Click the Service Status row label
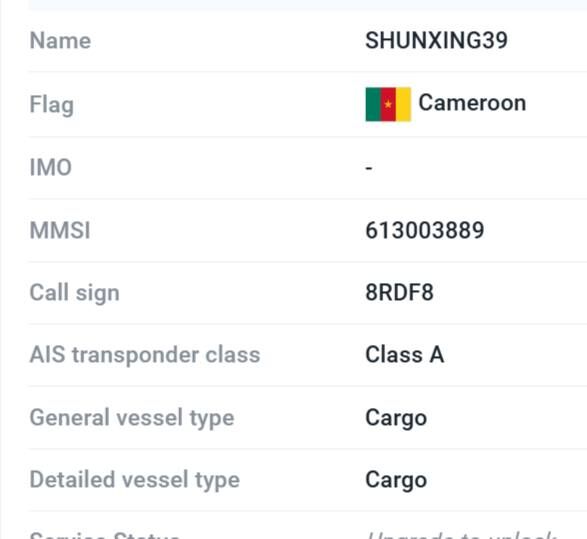Viewport: 587px width, 539px height. point(104,535)
